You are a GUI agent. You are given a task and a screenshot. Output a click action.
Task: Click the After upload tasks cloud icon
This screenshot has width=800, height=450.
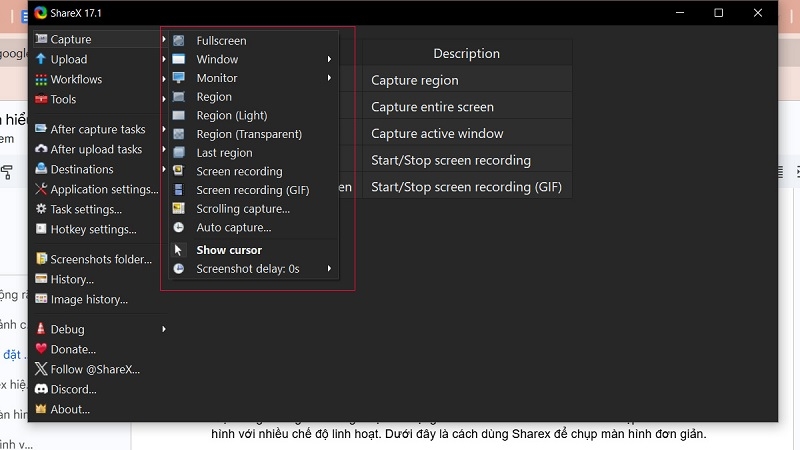41,149
